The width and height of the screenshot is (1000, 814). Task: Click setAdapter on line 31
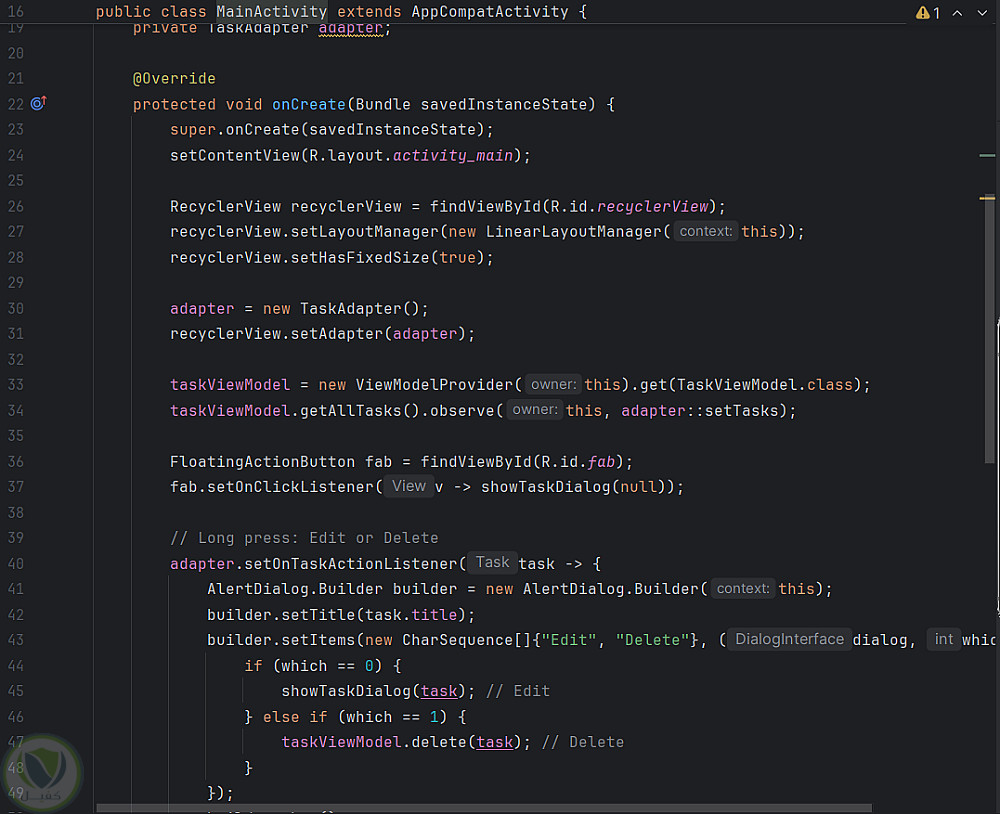click(337, 334)
